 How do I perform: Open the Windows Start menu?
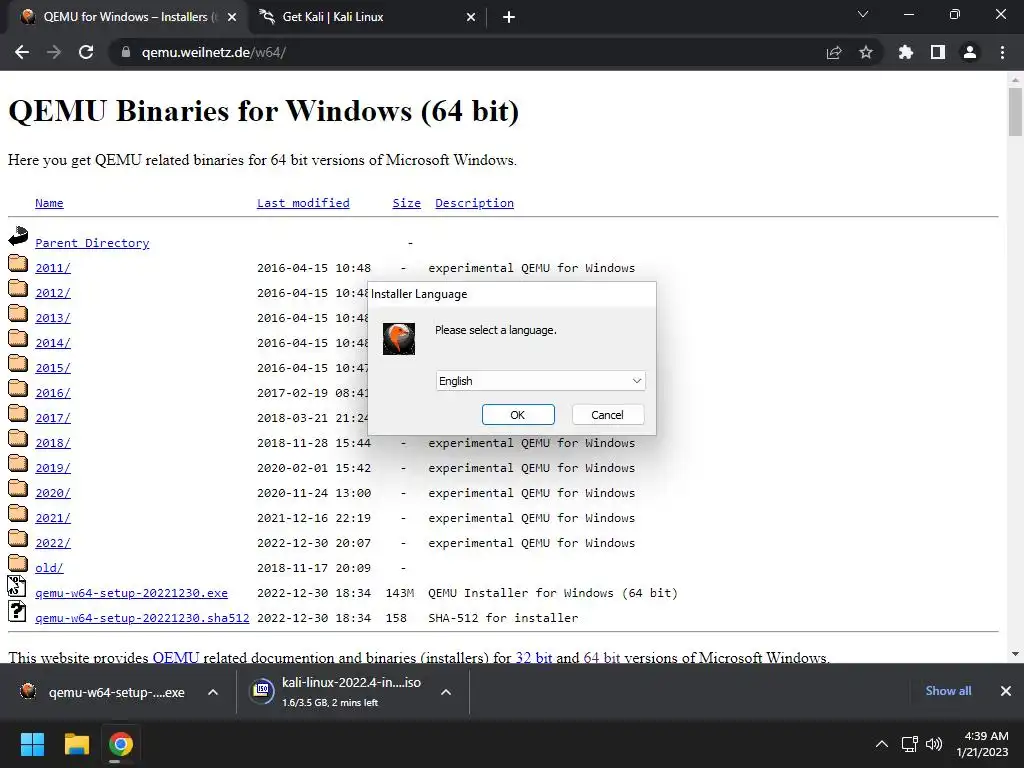coord(32,744)
